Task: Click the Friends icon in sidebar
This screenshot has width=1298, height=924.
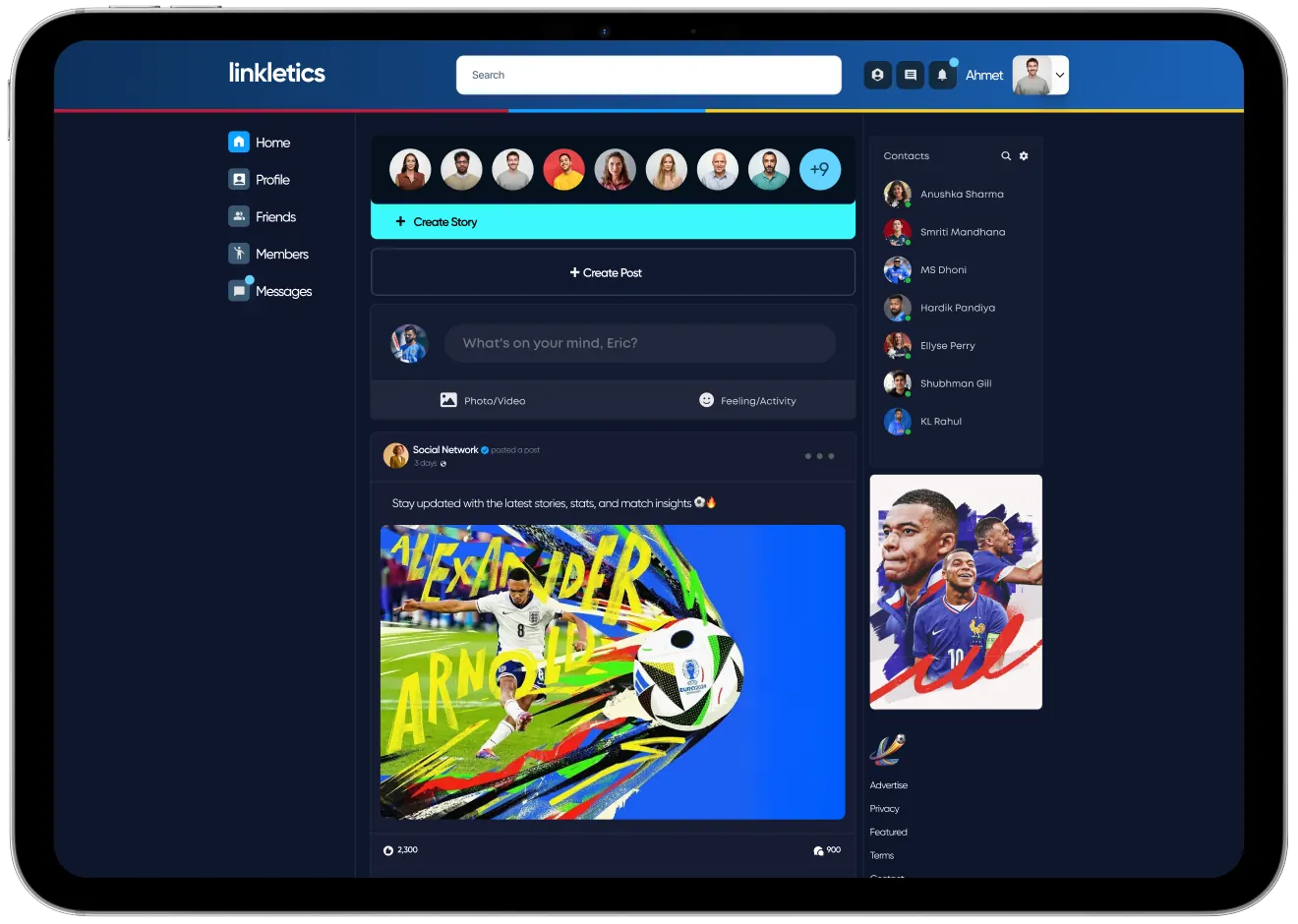Action: point(239,216)
